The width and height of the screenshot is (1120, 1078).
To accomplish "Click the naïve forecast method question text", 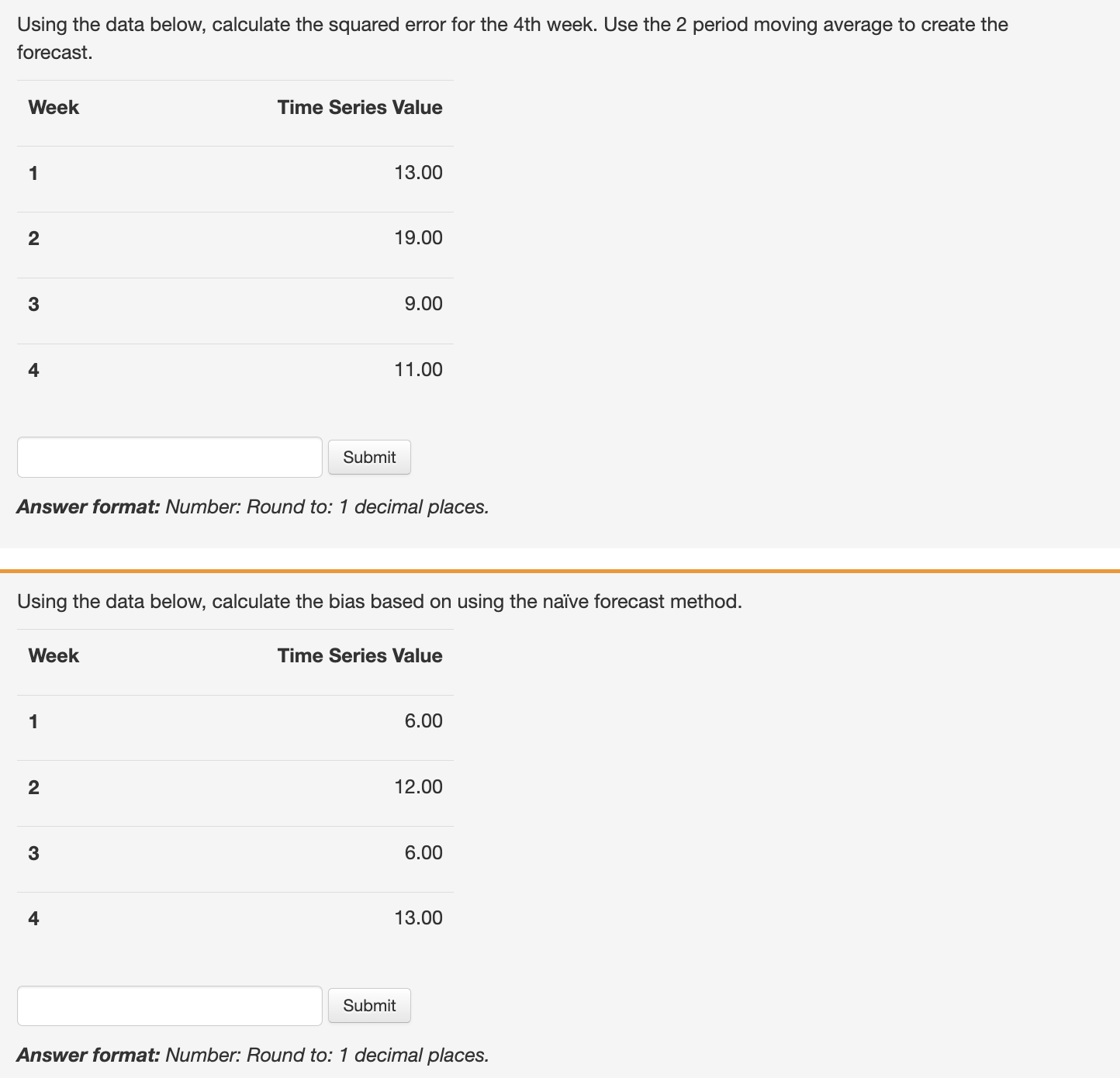I will click(379, 601).
